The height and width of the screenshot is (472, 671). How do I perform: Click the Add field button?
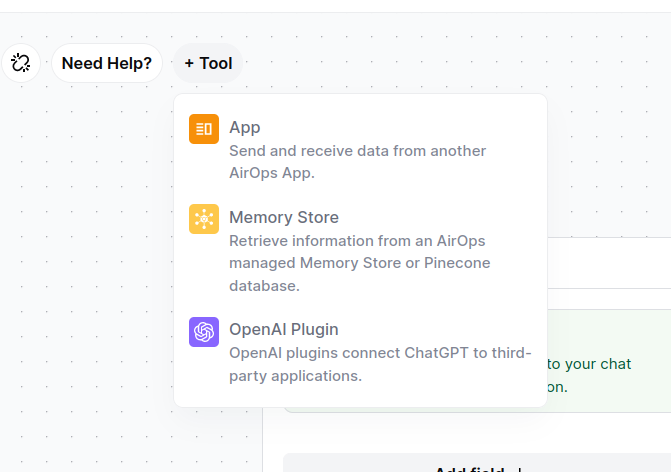[x=477, y=464]
